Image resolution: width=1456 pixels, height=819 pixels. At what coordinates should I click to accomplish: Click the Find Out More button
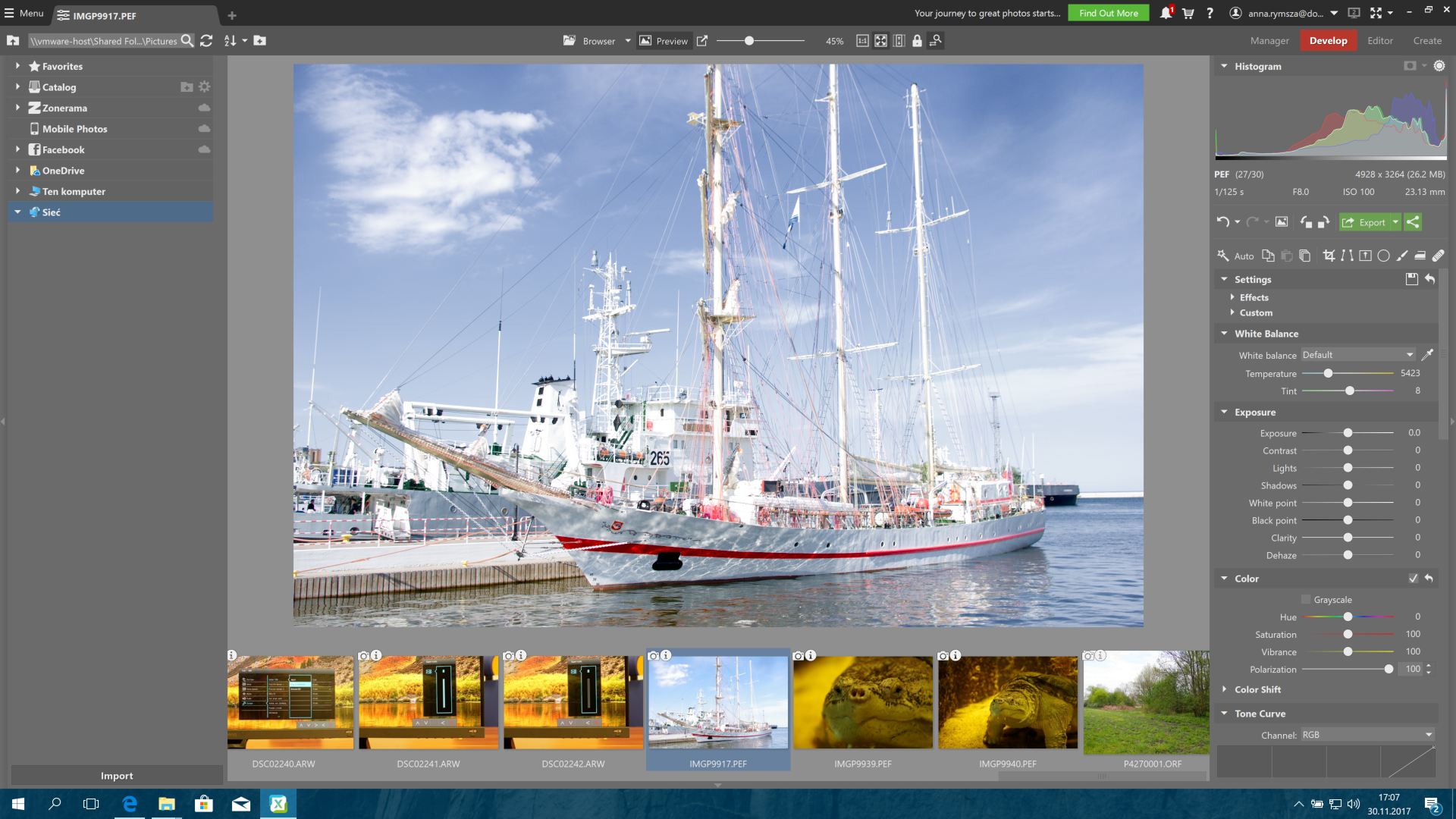coord(1108,13)
